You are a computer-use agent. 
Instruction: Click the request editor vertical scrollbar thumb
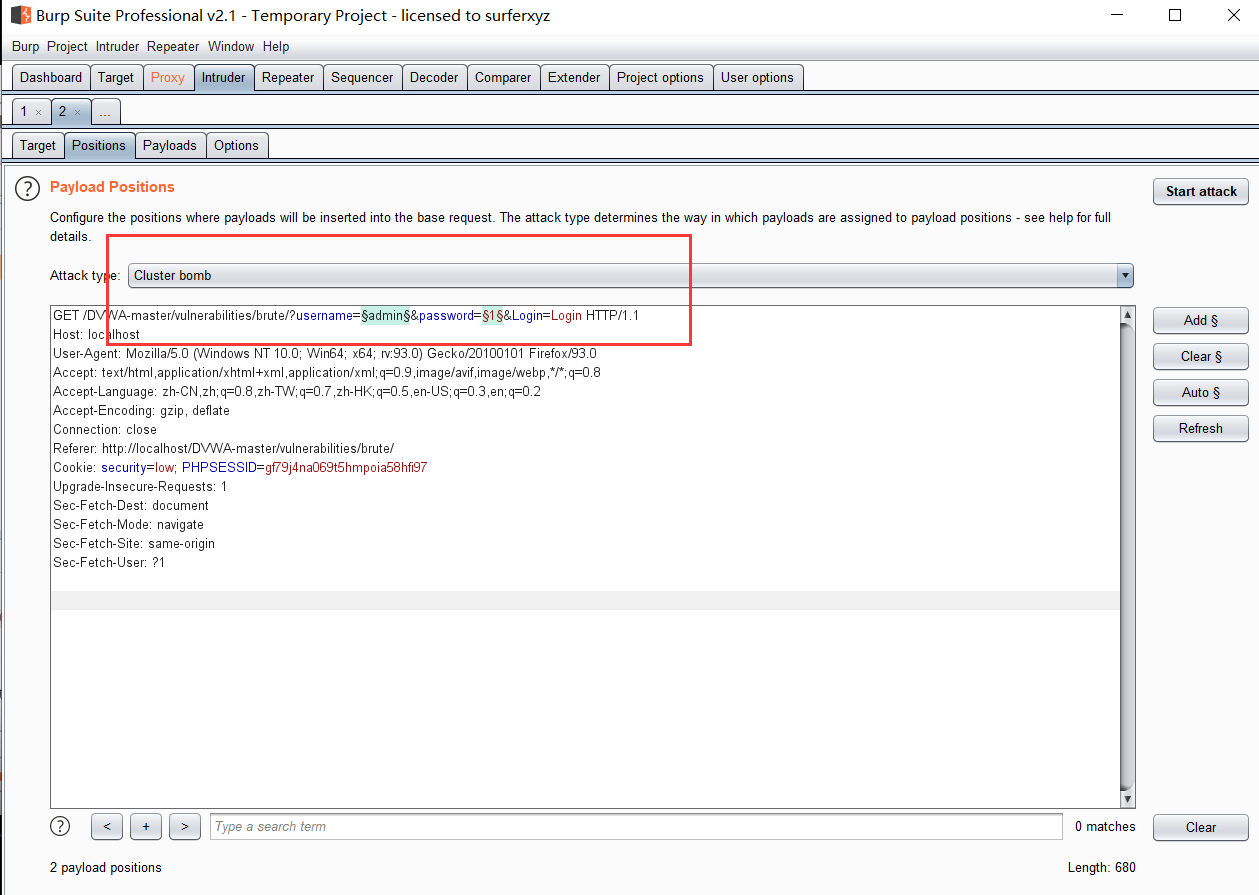tap(1128, 555)
